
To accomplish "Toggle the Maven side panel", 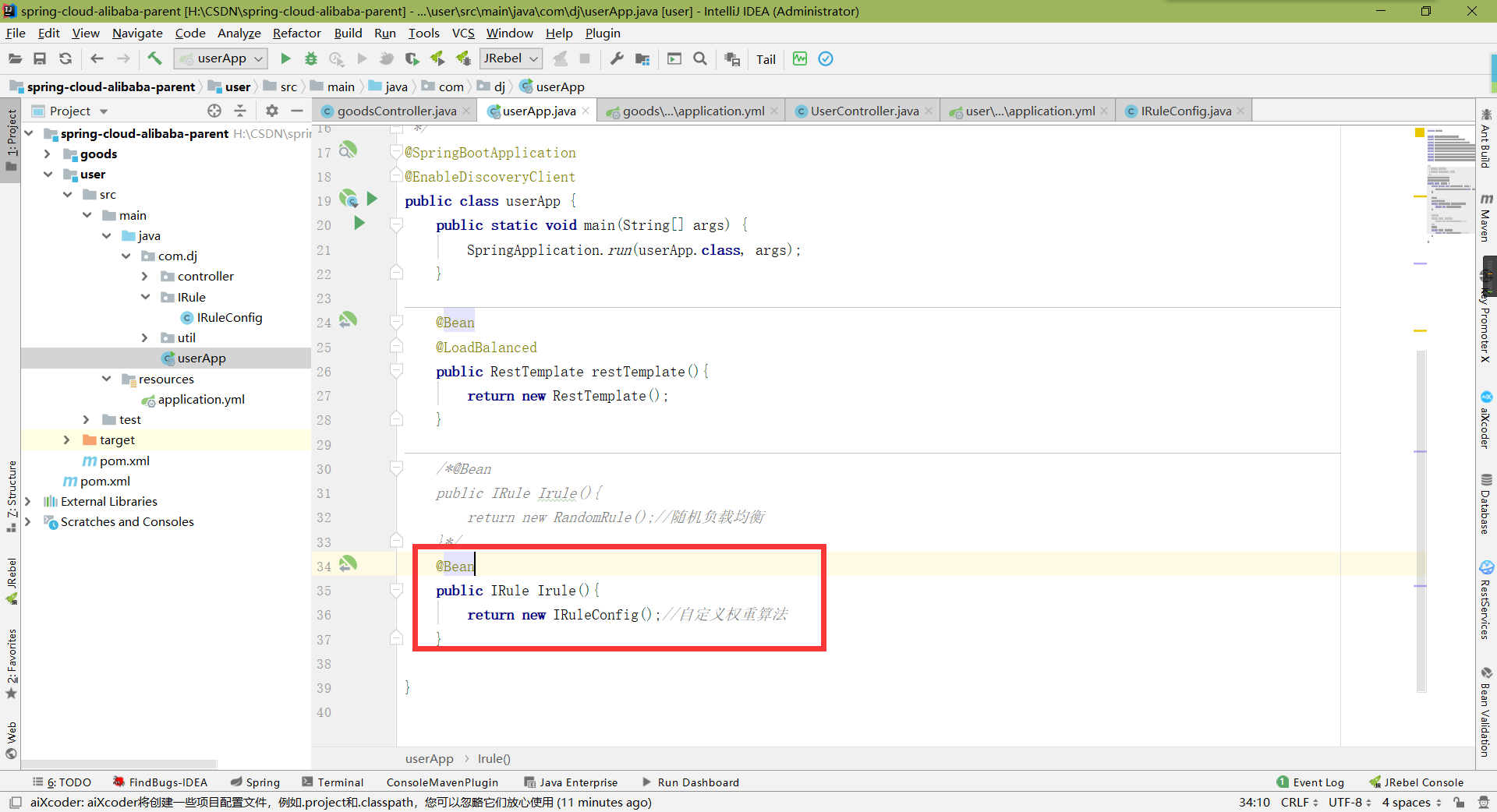I will point(1486,217).
